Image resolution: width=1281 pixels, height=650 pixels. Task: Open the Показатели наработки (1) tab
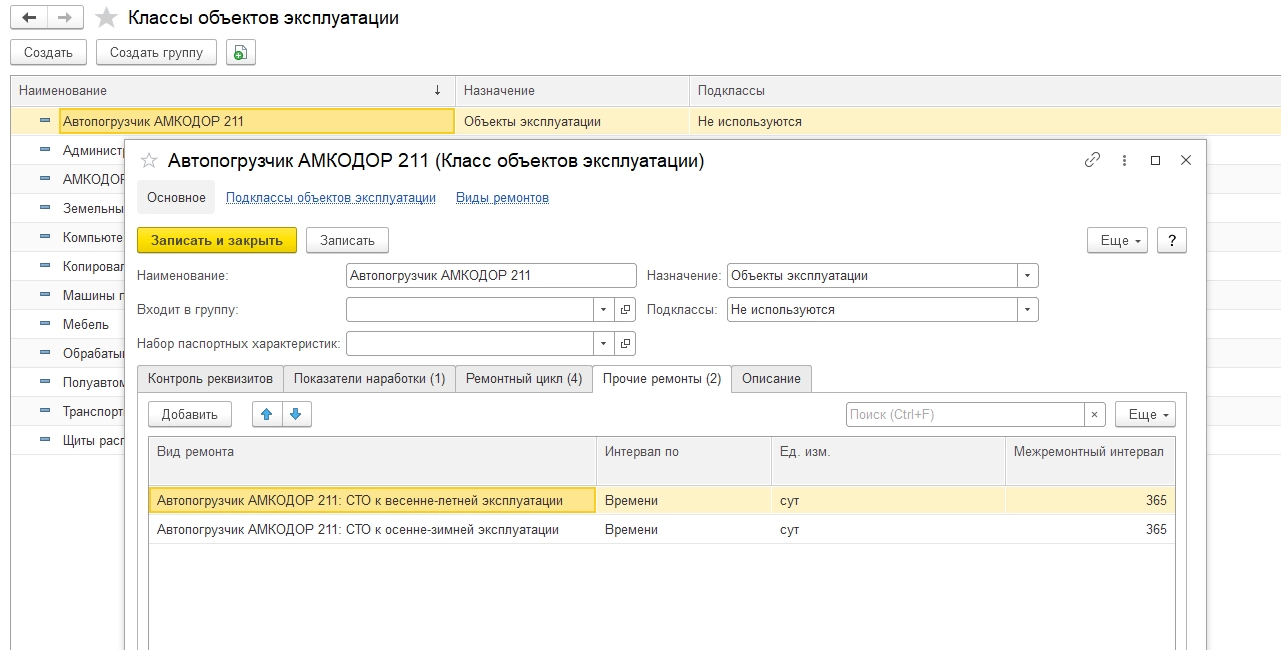coord(369,379)
